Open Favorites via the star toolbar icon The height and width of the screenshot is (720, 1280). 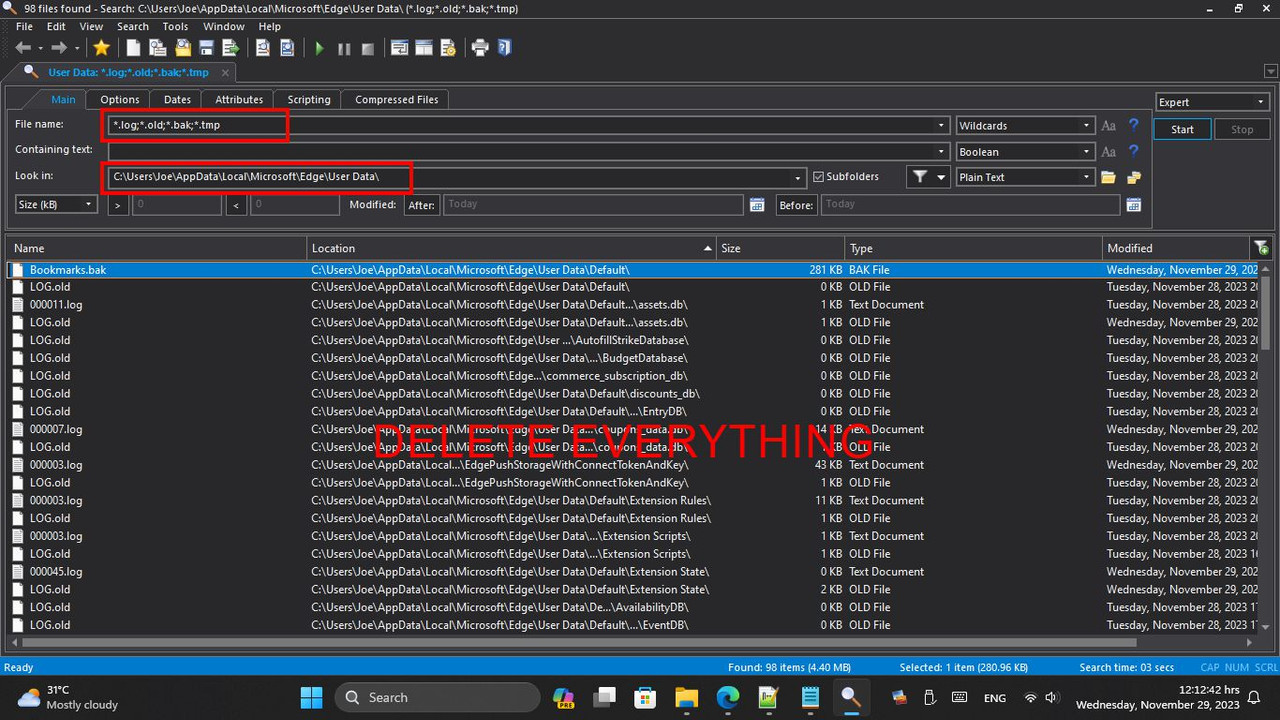pos(101,48)
